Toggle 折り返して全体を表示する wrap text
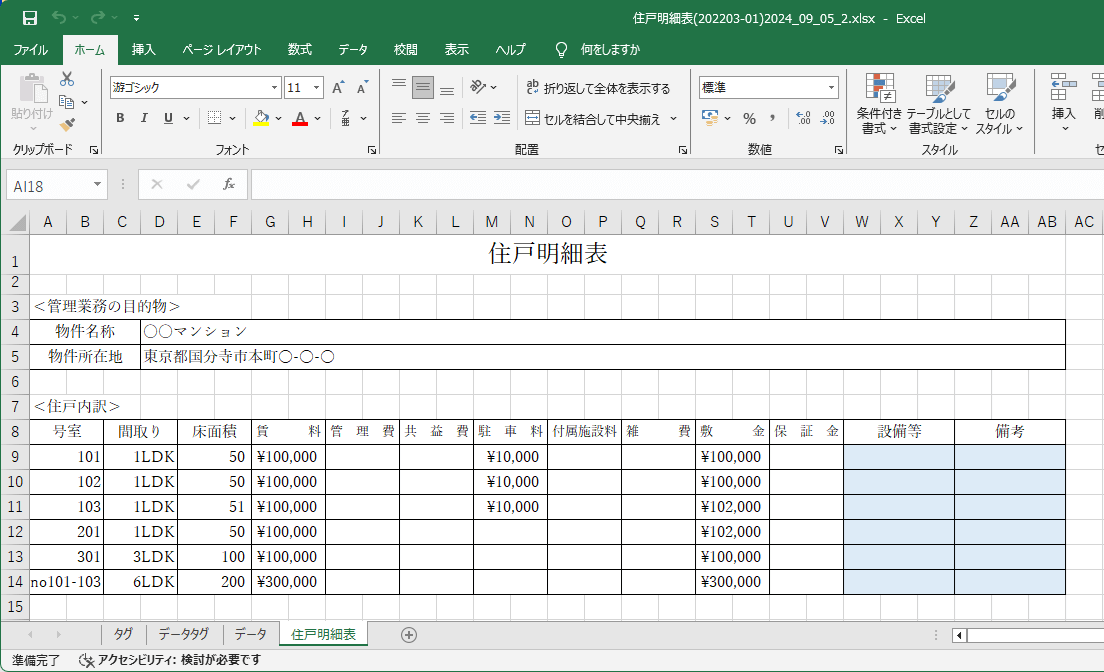This screenshot has width=1104, height=672. pos(598,88)
